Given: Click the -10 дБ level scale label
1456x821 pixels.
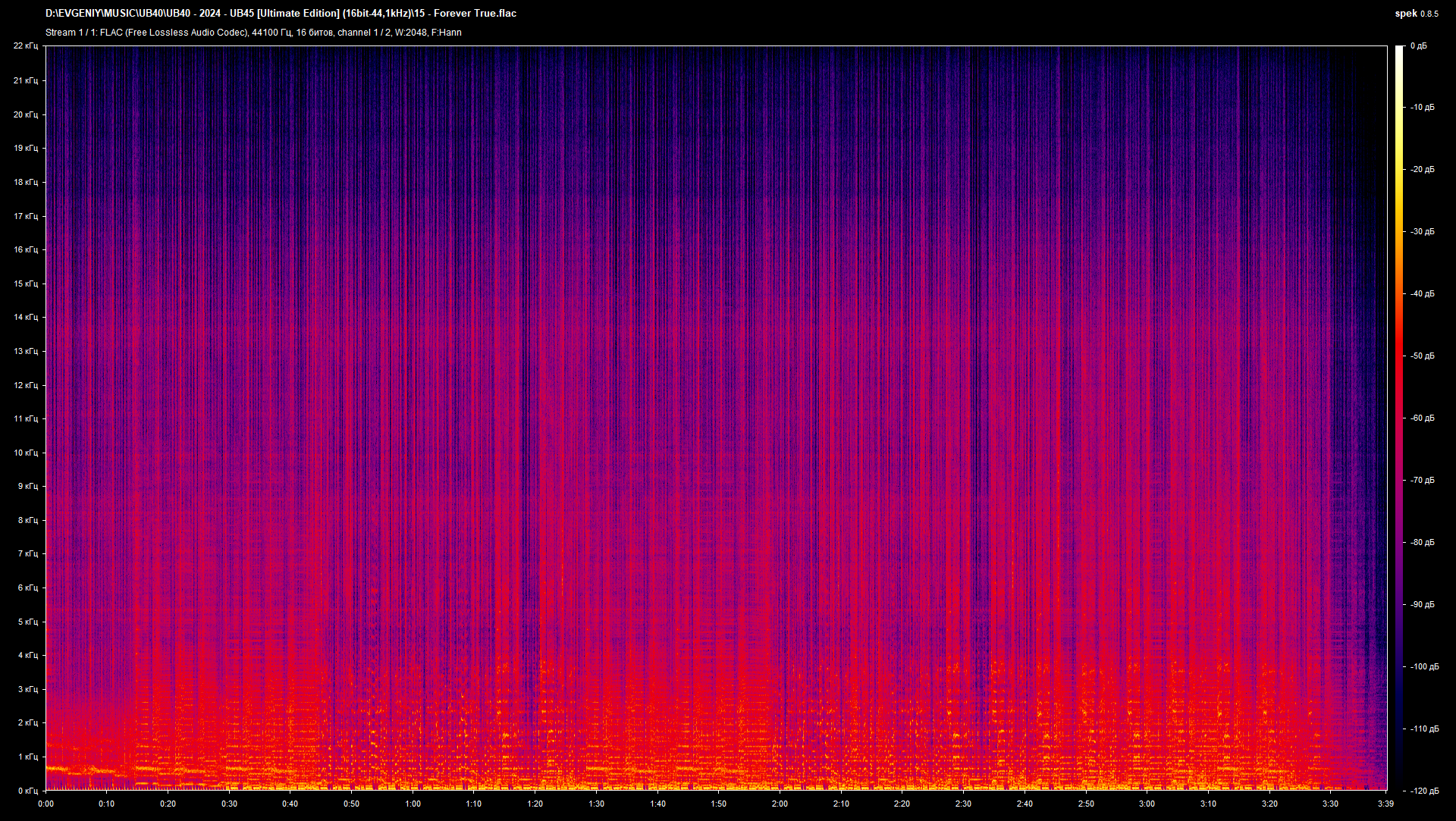Looking at the screenshot, I should [x=1423, y=108].
